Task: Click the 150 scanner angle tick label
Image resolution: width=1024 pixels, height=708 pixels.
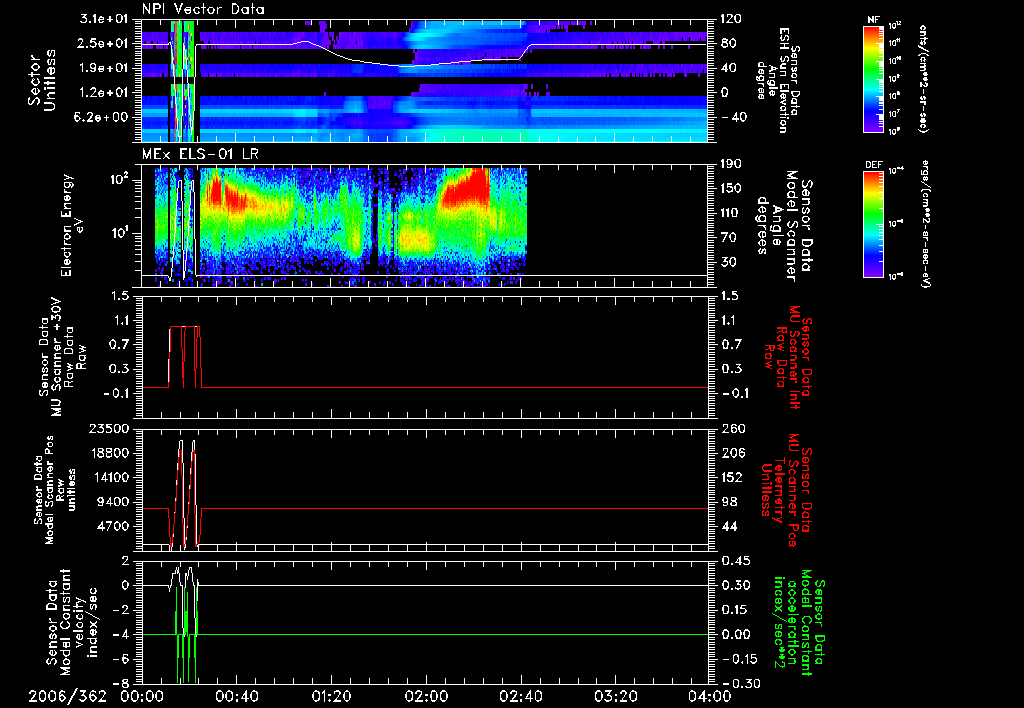Action: [729, 189]
